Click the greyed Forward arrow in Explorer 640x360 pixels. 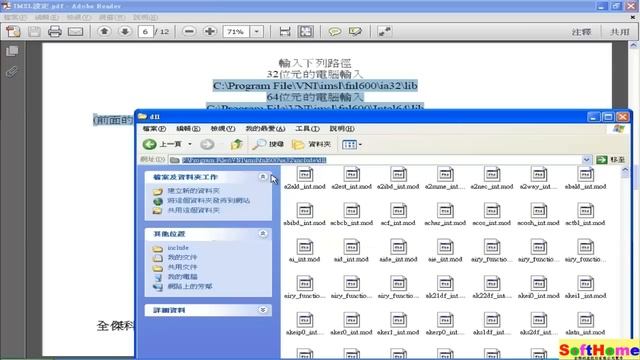point(207,144)
